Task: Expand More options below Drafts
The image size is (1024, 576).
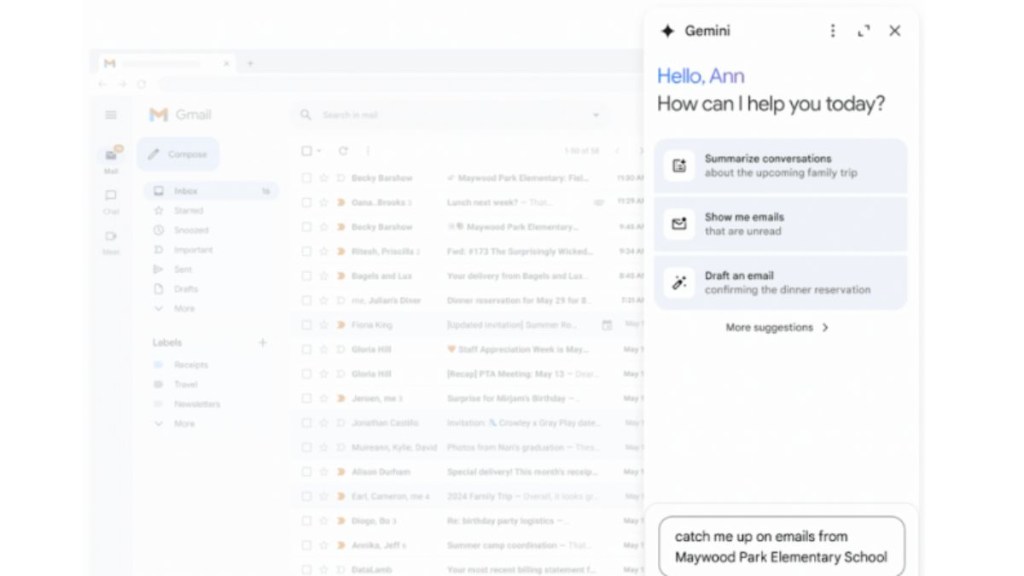Action: click(x=183, y=308)
